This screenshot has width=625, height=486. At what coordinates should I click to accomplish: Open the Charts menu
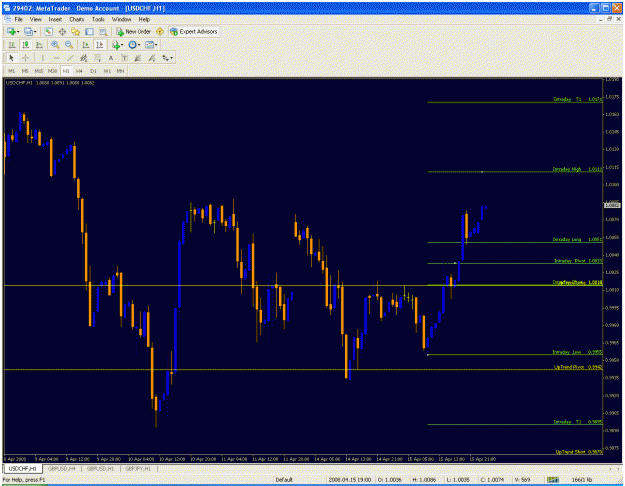[77, 19]
